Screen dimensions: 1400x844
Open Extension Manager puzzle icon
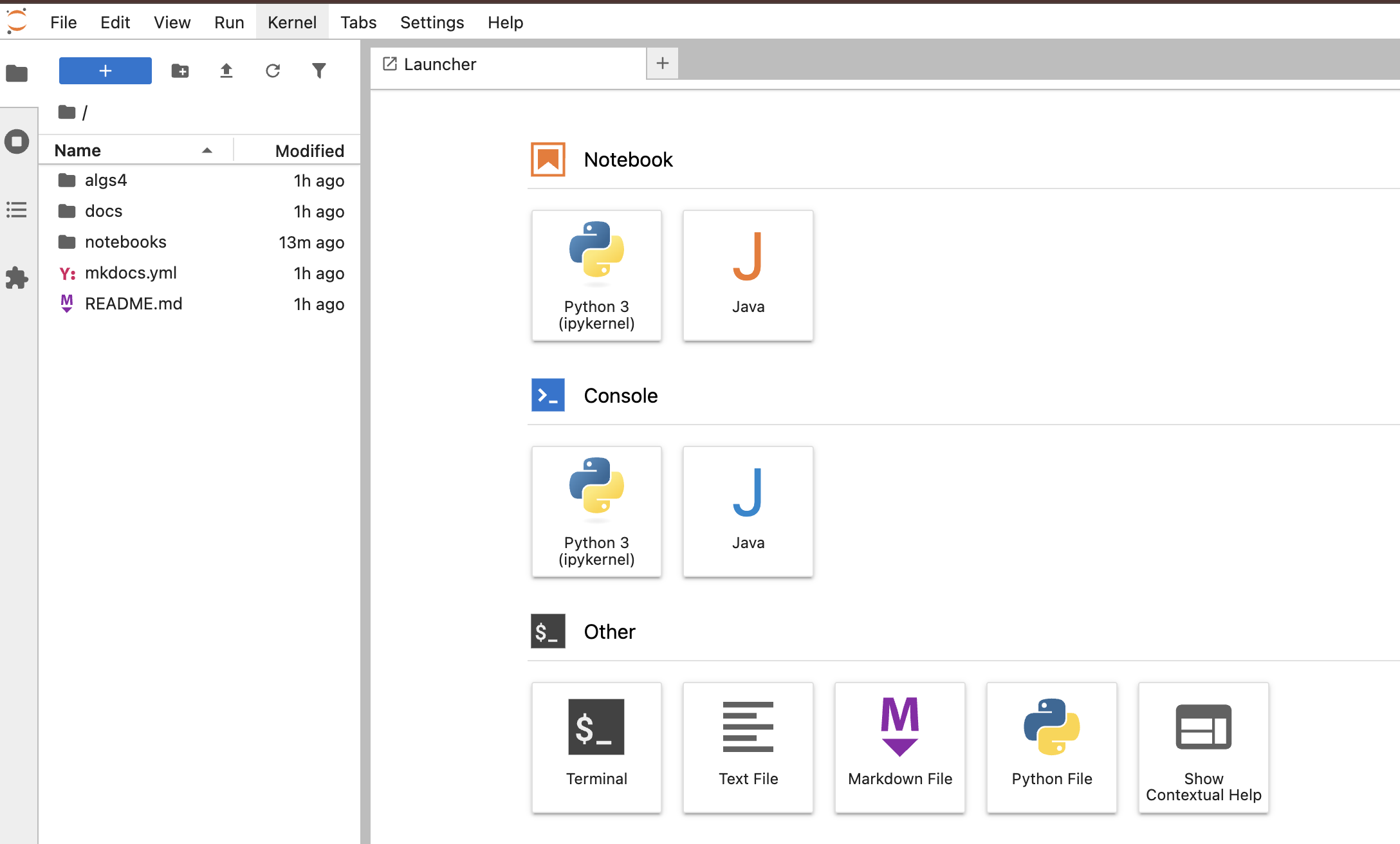(x=17, y=278)
